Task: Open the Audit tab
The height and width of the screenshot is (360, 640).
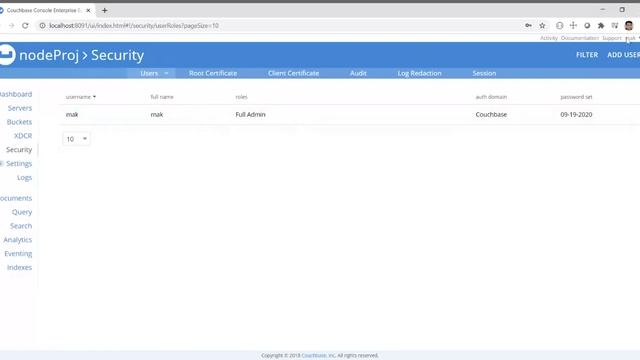Action: coord(358,73)
